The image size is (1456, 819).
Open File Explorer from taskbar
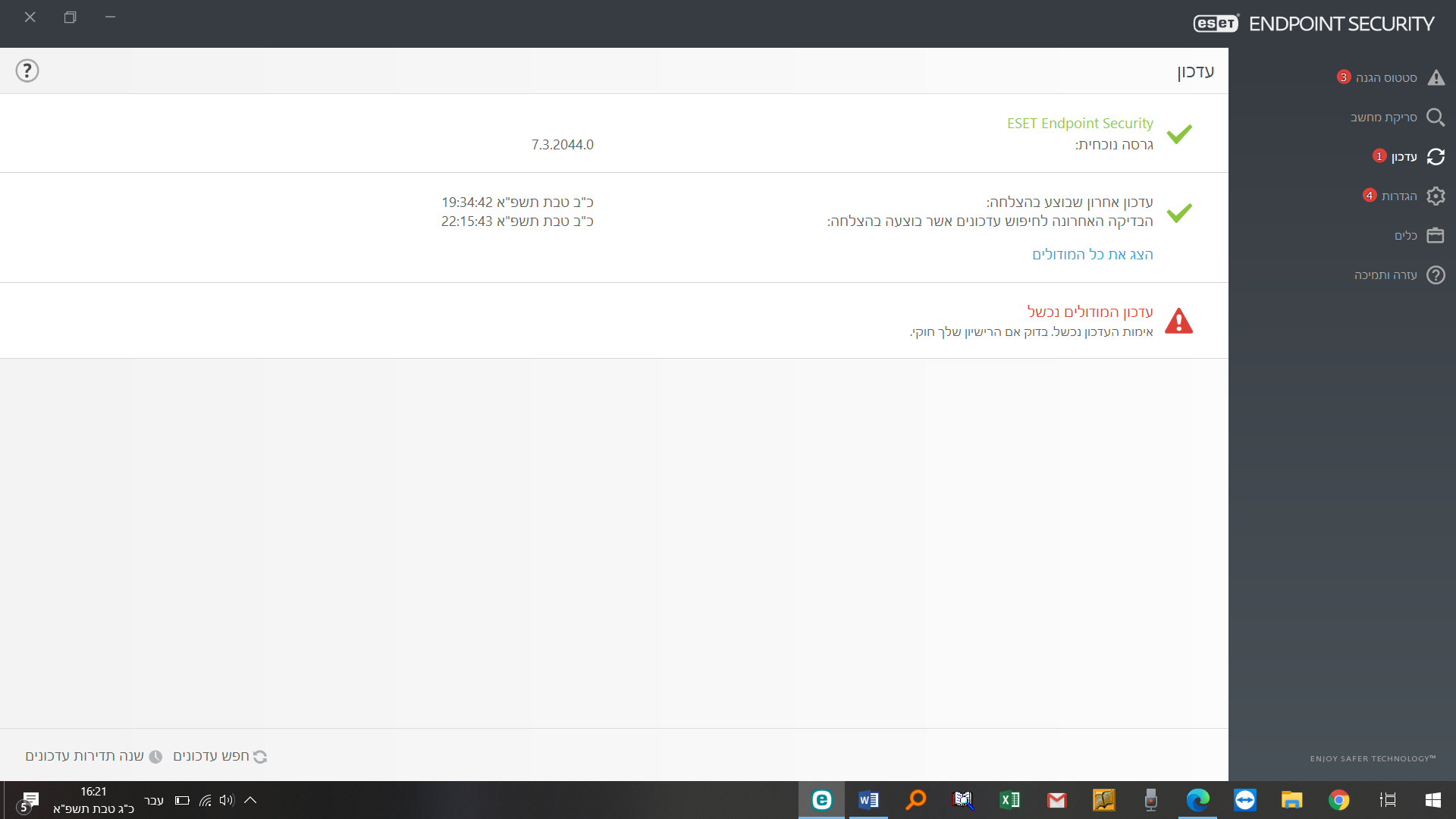pyautogui.click(x=1291, y=800)
